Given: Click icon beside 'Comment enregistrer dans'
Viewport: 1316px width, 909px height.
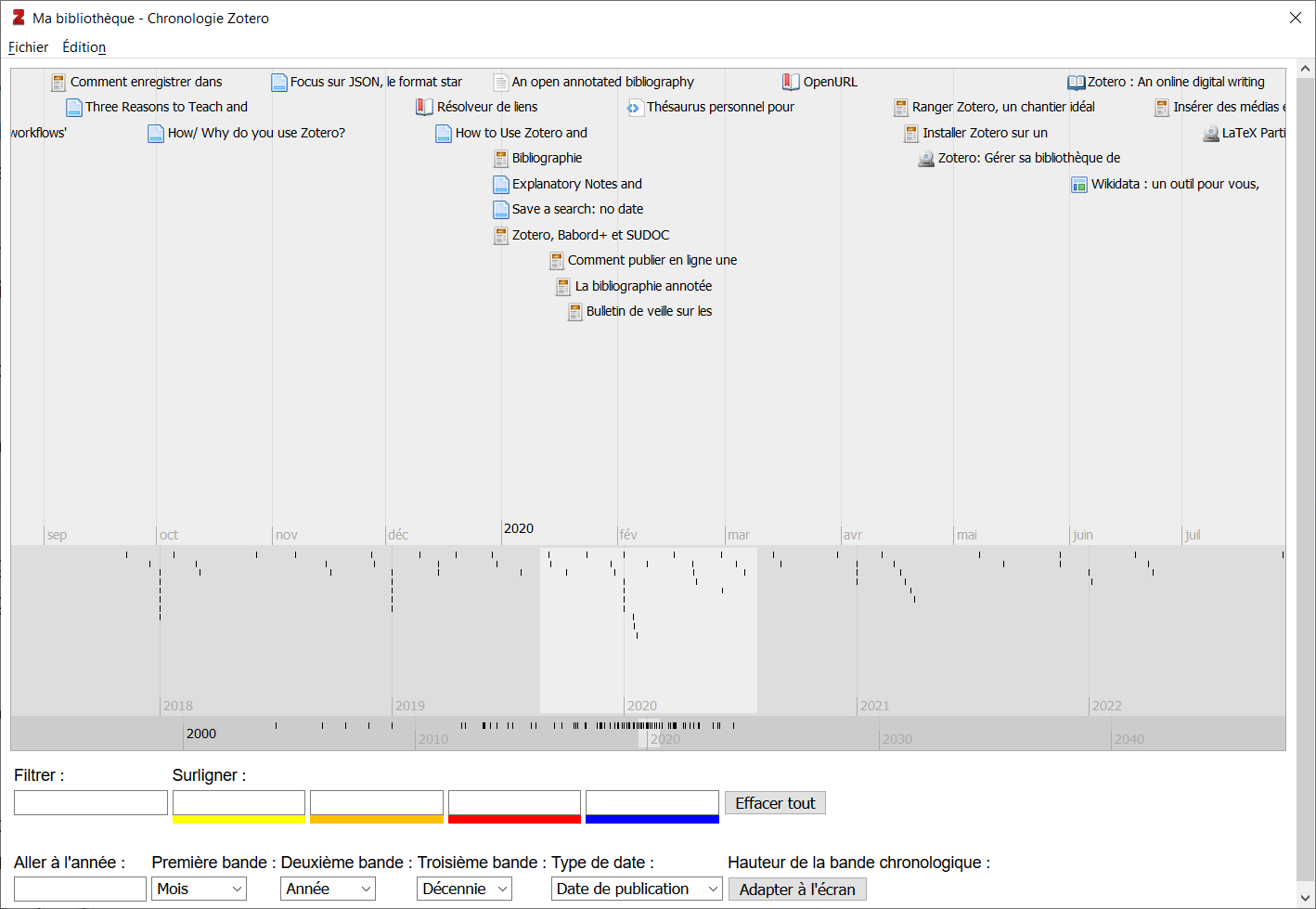Looking at the screenshot, I should [58, 83].
